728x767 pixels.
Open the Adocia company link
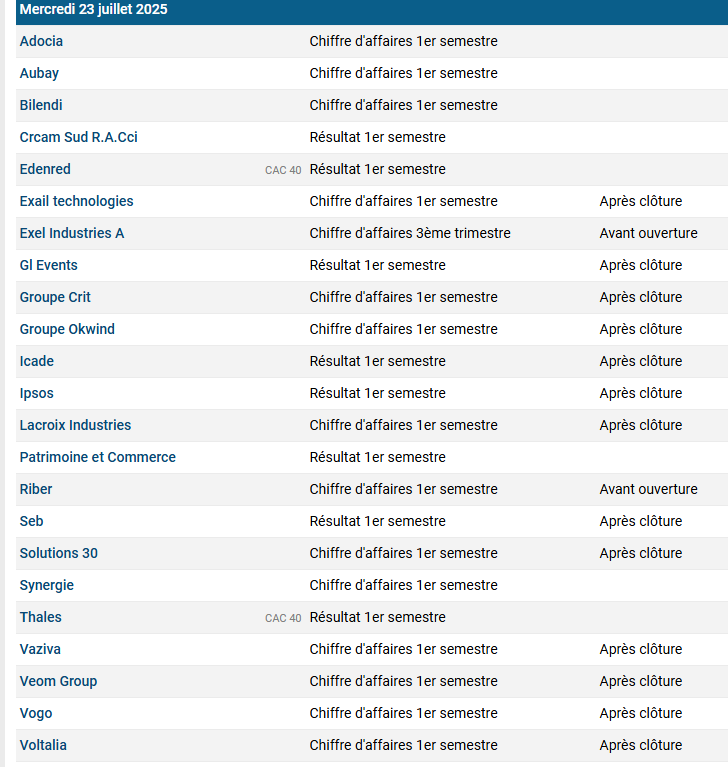(x=41, y=41)
